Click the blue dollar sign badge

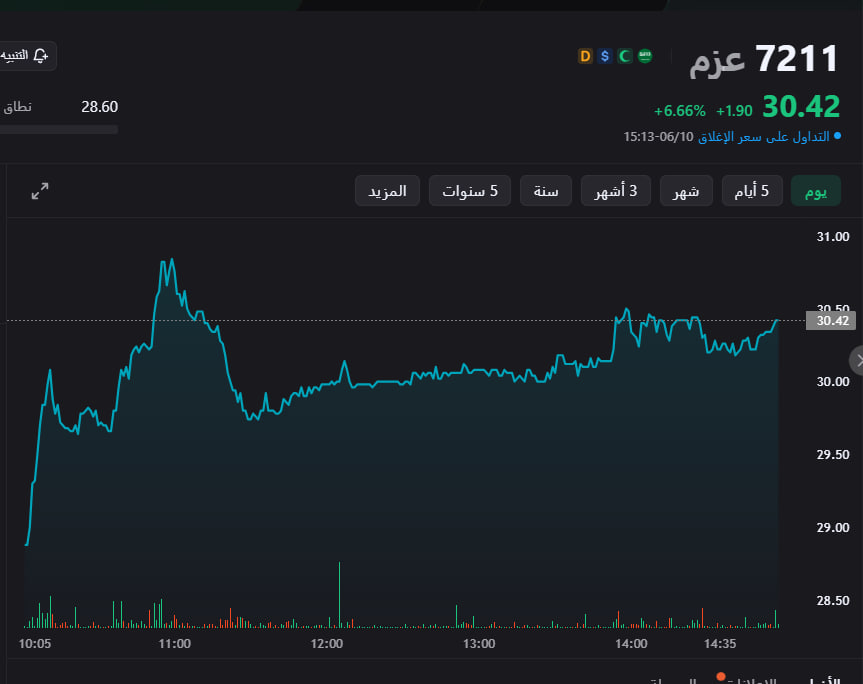(605, 56)
